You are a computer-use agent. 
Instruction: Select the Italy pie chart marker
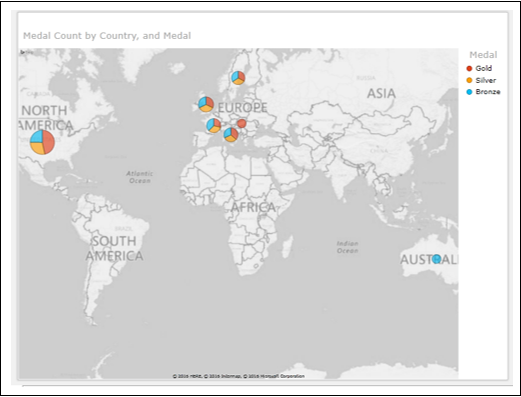(231, 134)
